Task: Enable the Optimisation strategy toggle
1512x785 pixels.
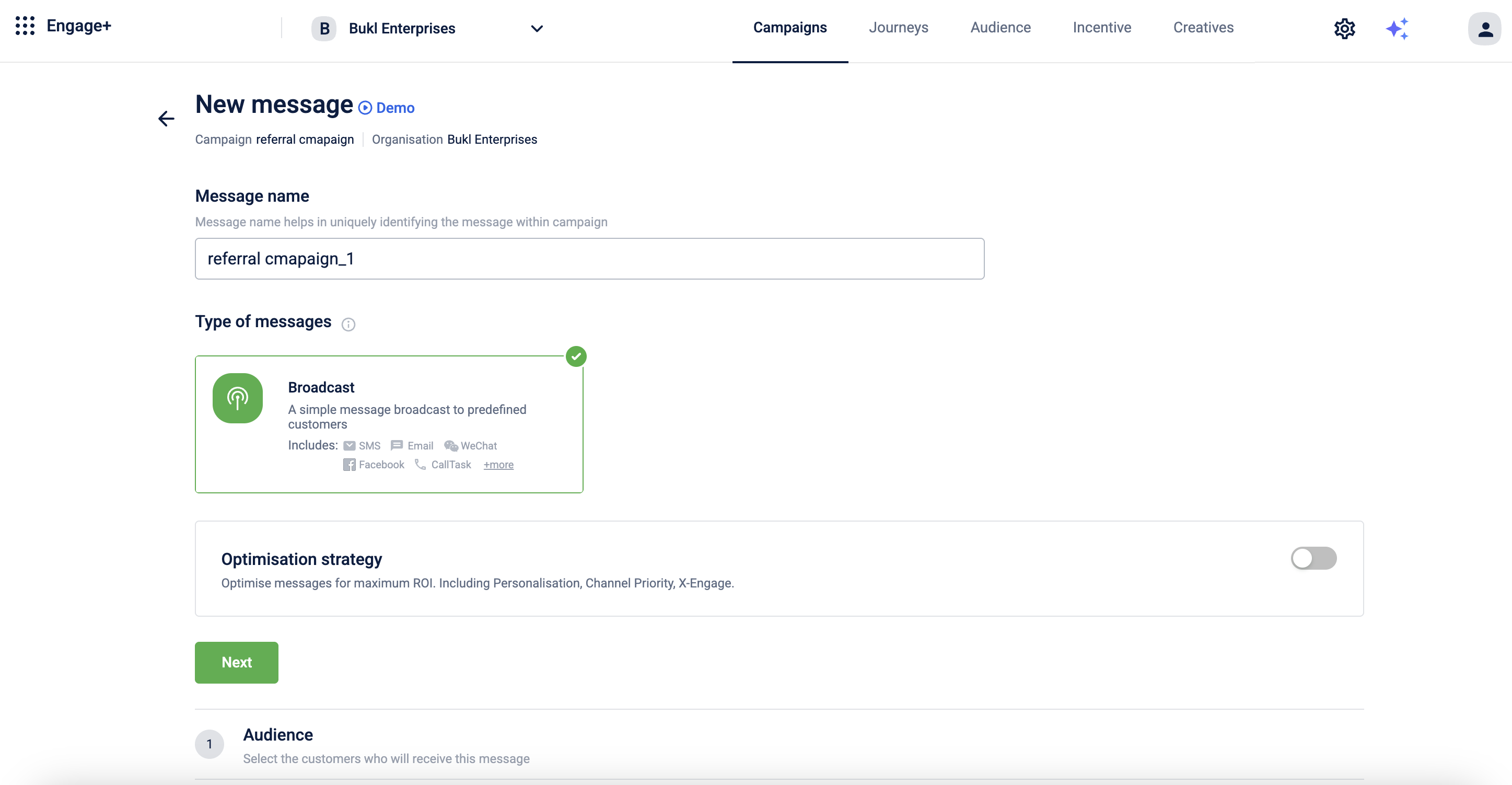Action: pos(1313,558)
